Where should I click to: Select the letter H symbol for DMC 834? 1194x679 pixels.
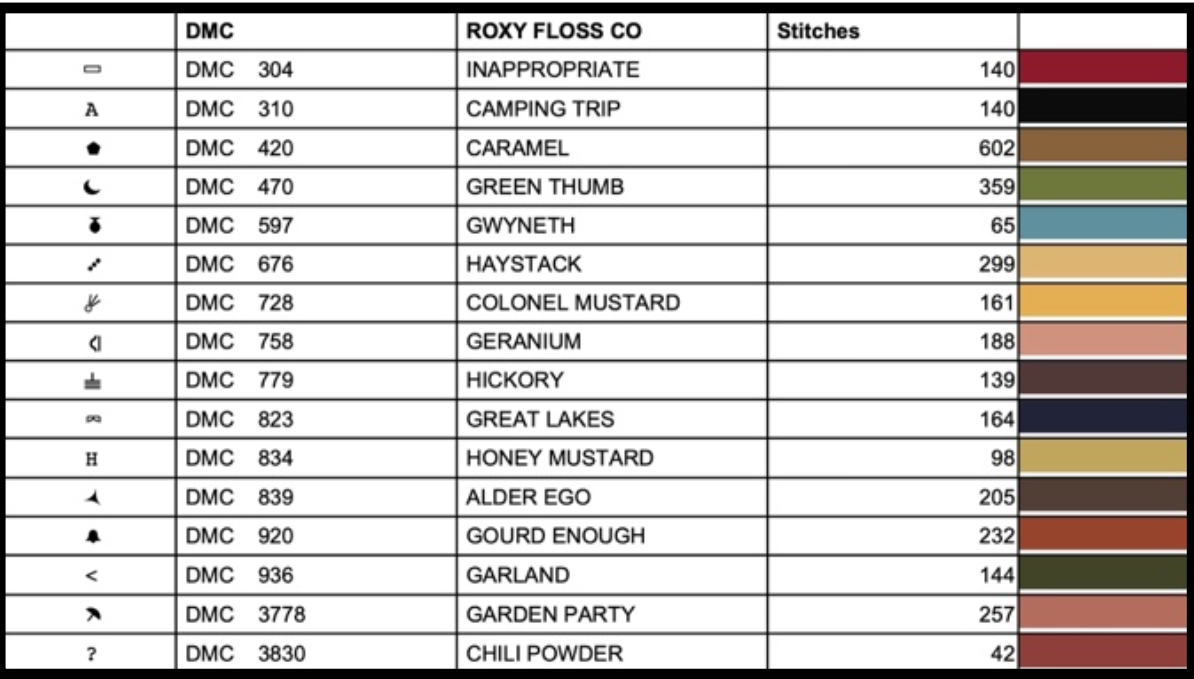point(91,459)
